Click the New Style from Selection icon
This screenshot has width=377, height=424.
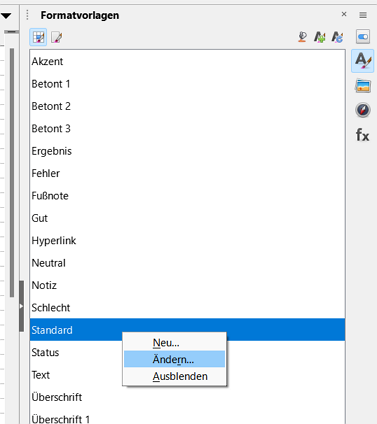(x=320, y=37)
